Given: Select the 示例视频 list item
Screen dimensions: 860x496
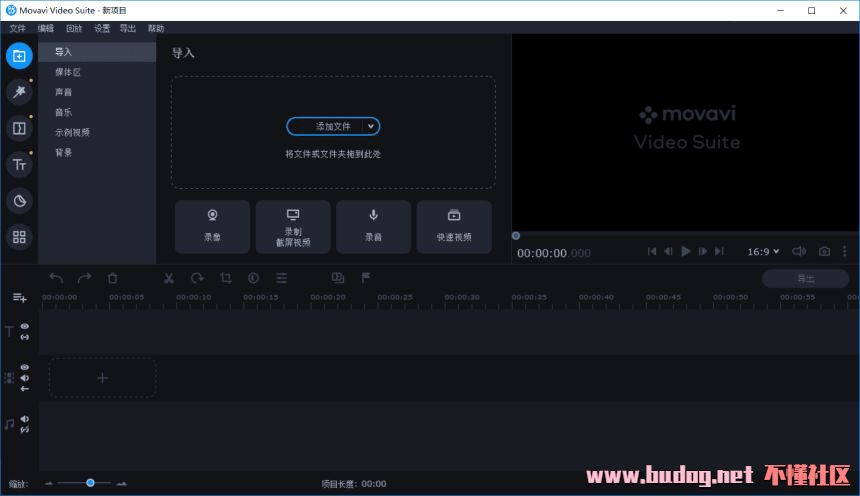Looking at the screenshot, I should pos(97,132).
